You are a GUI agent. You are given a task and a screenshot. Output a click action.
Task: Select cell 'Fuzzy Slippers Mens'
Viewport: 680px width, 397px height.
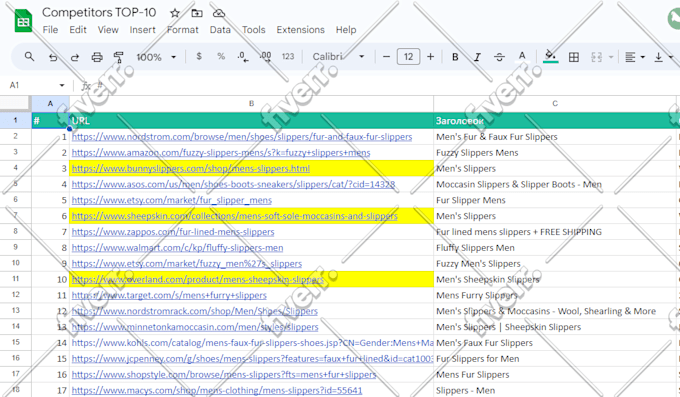click(555, 153)
